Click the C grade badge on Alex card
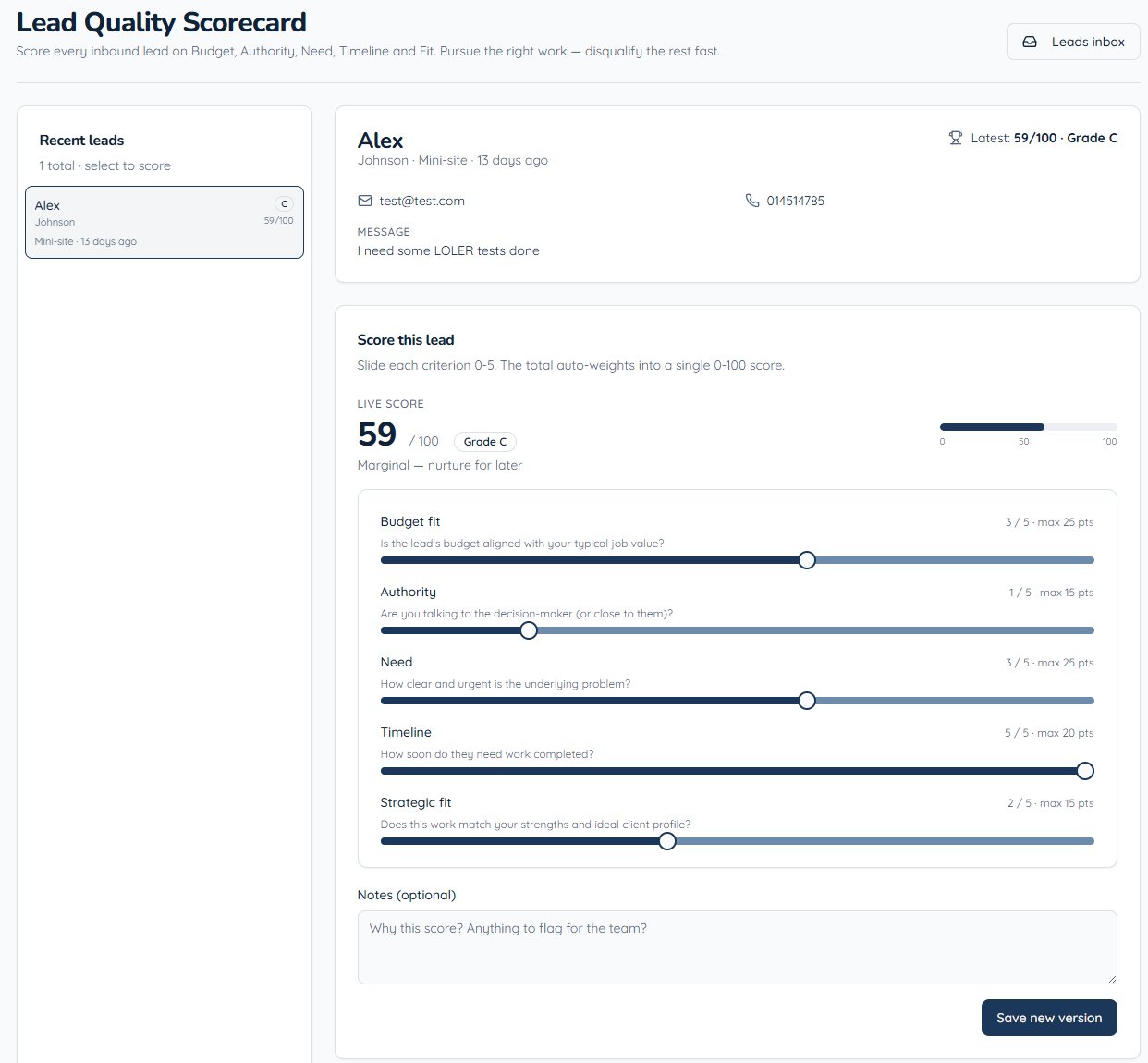Image resolution: width=1148 pixels, height=1063 pixels. pos(284,204)
